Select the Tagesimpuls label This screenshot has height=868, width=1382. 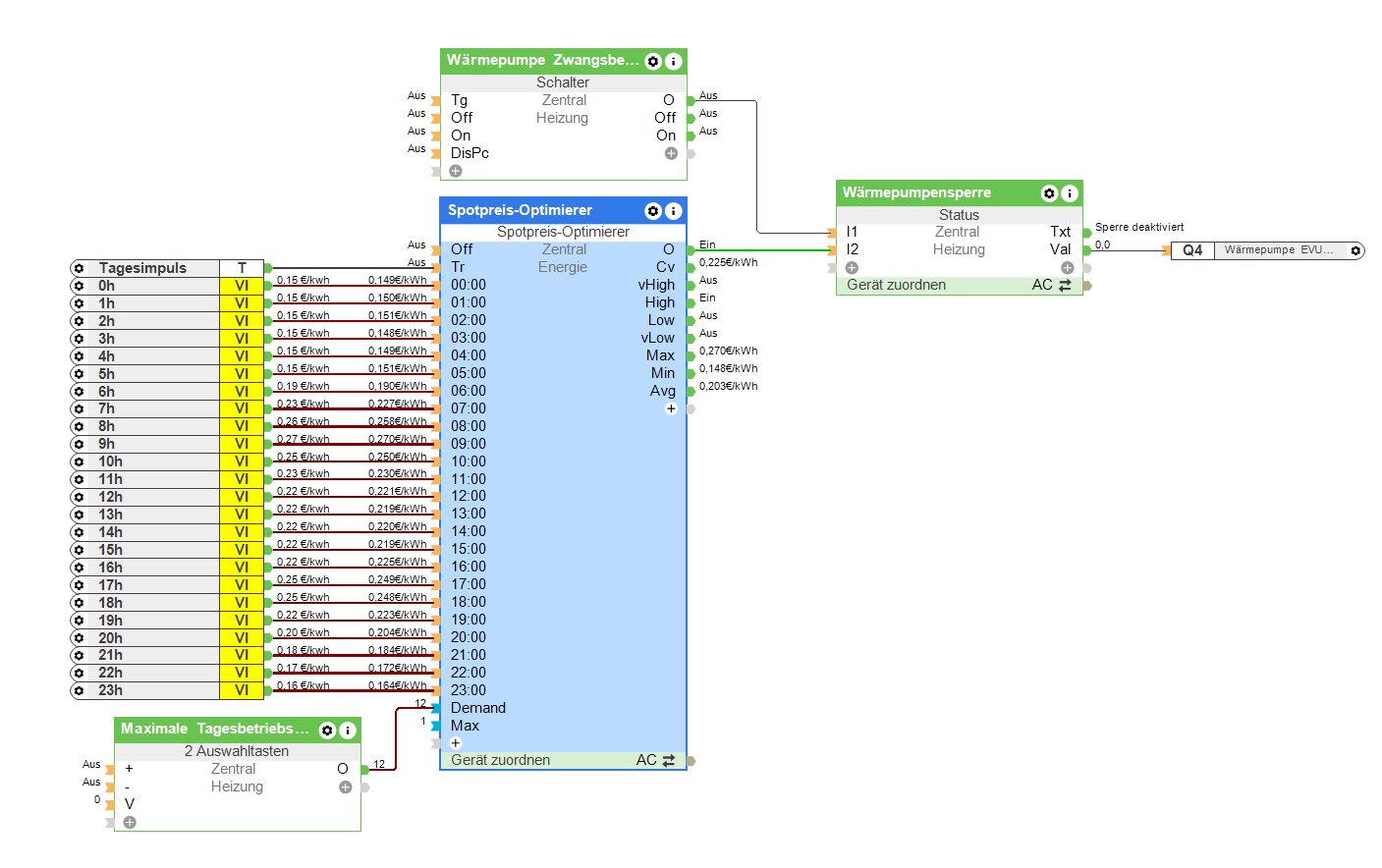[142, 268]
